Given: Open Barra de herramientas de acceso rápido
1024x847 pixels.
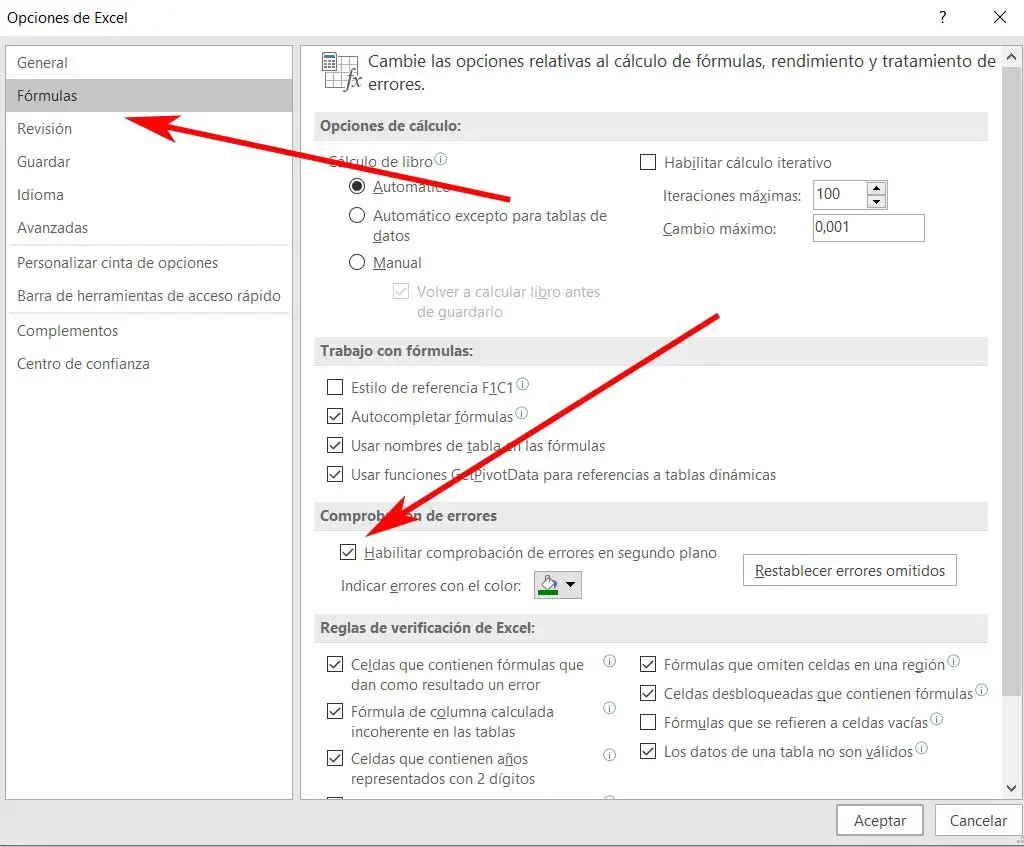Looking at the screenshot, I should click(149, 296).
